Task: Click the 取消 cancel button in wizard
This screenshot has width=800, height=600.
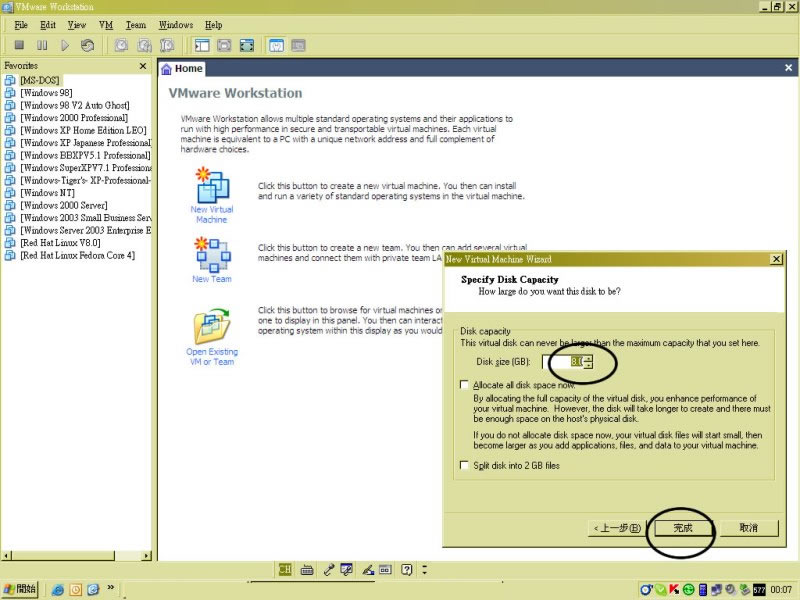Action: 749,528
